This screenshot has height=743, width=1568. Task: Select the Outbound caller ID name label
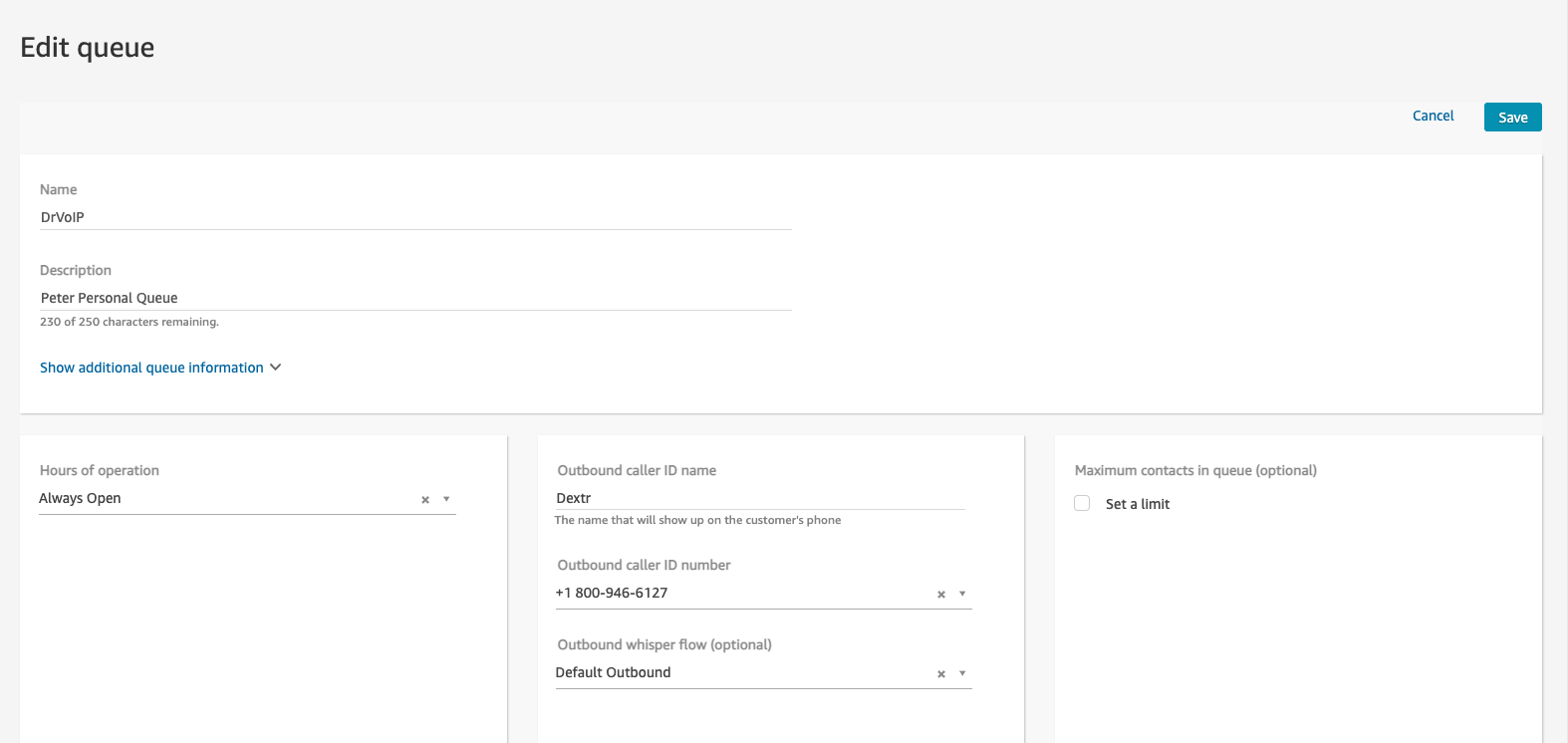tap(637, 470)
